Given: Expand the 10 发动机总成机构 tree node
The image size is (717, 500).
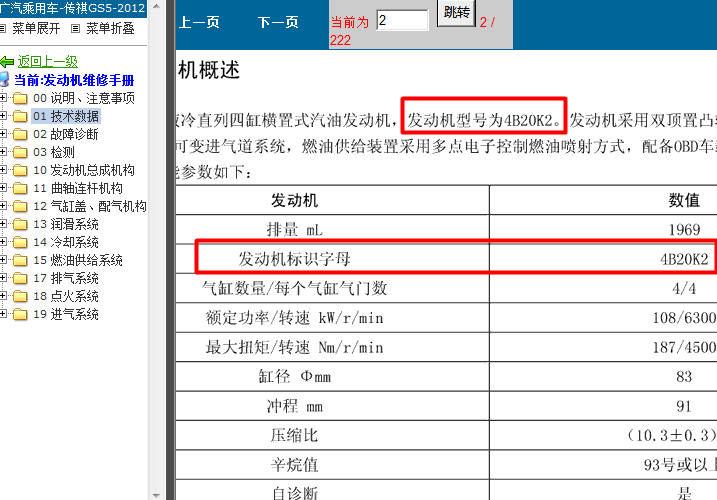Looking at the screenshot, I should tap(3, 169).
